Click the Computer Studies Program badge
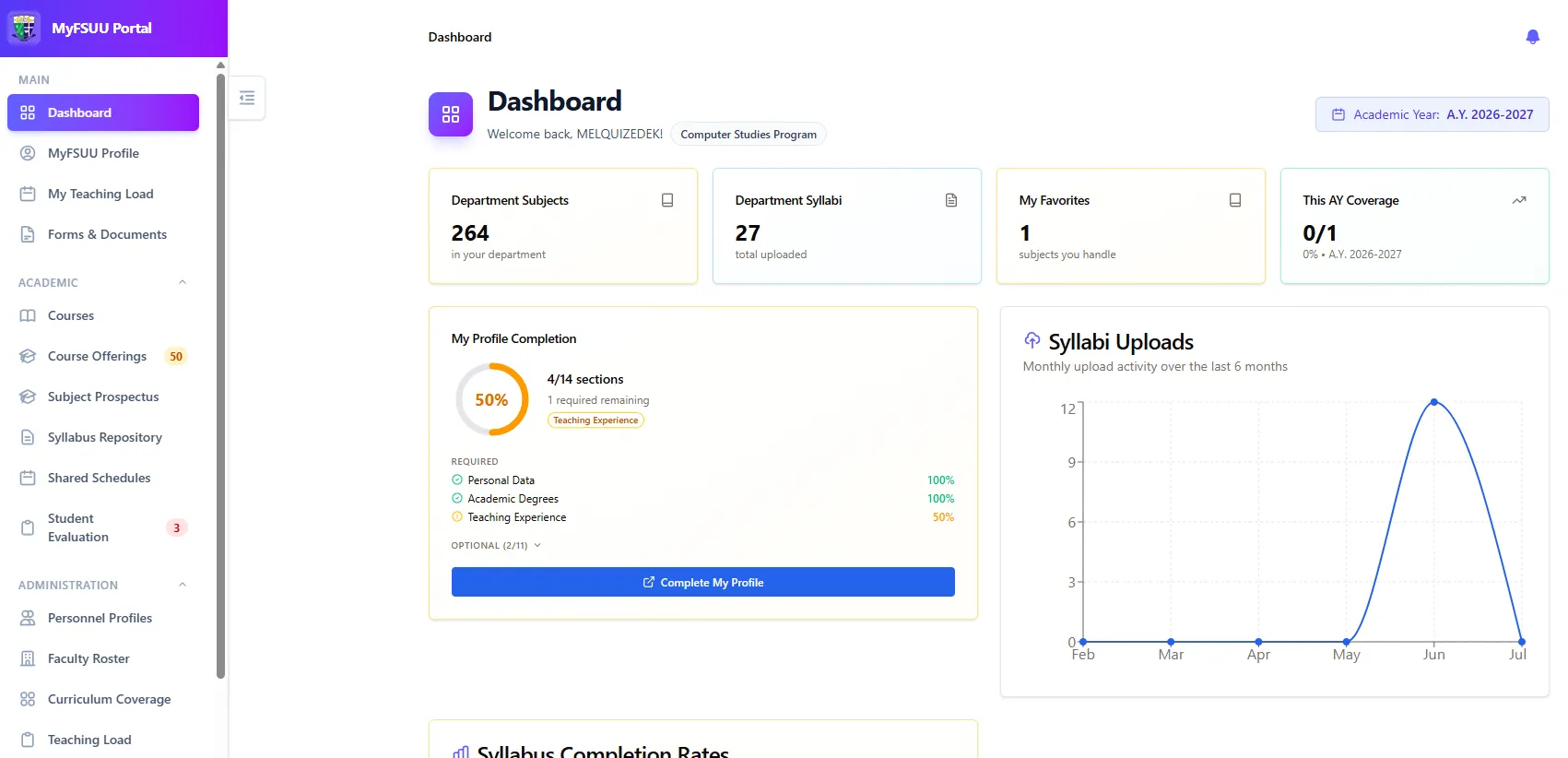This screenshot has width=1568, height=758. click(749, 134)
